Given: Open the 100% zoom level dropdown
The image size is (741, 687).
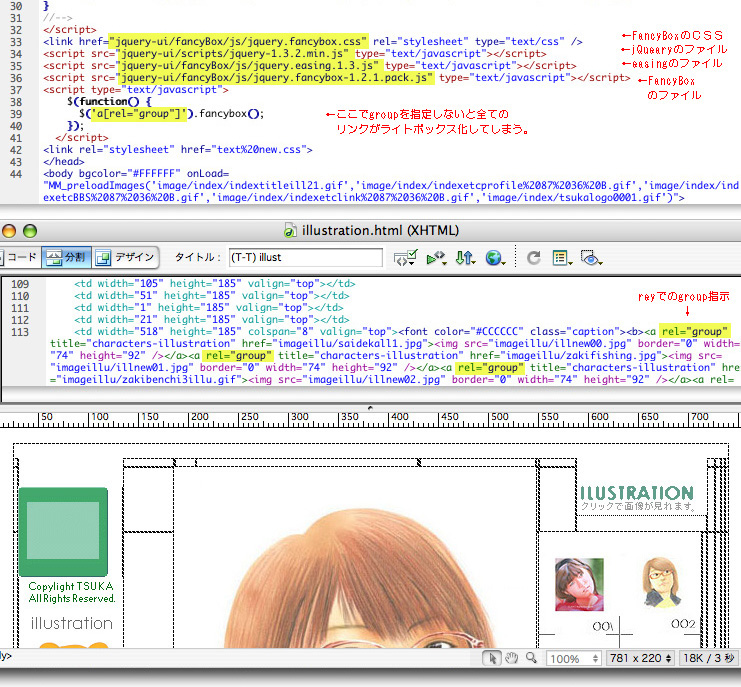Looking at the screenshot, I should pos(574,658).
